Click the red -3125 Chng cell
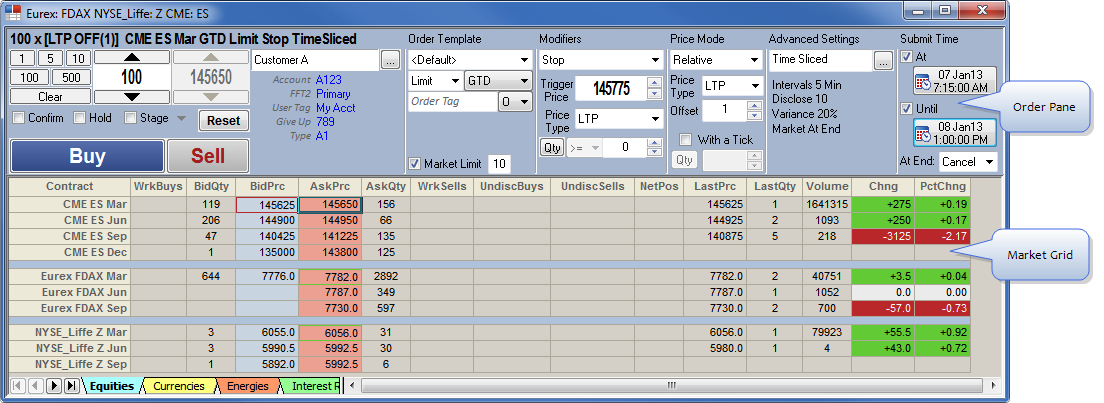The height and width of the screenshot is (403, 1104). (883, 237)
